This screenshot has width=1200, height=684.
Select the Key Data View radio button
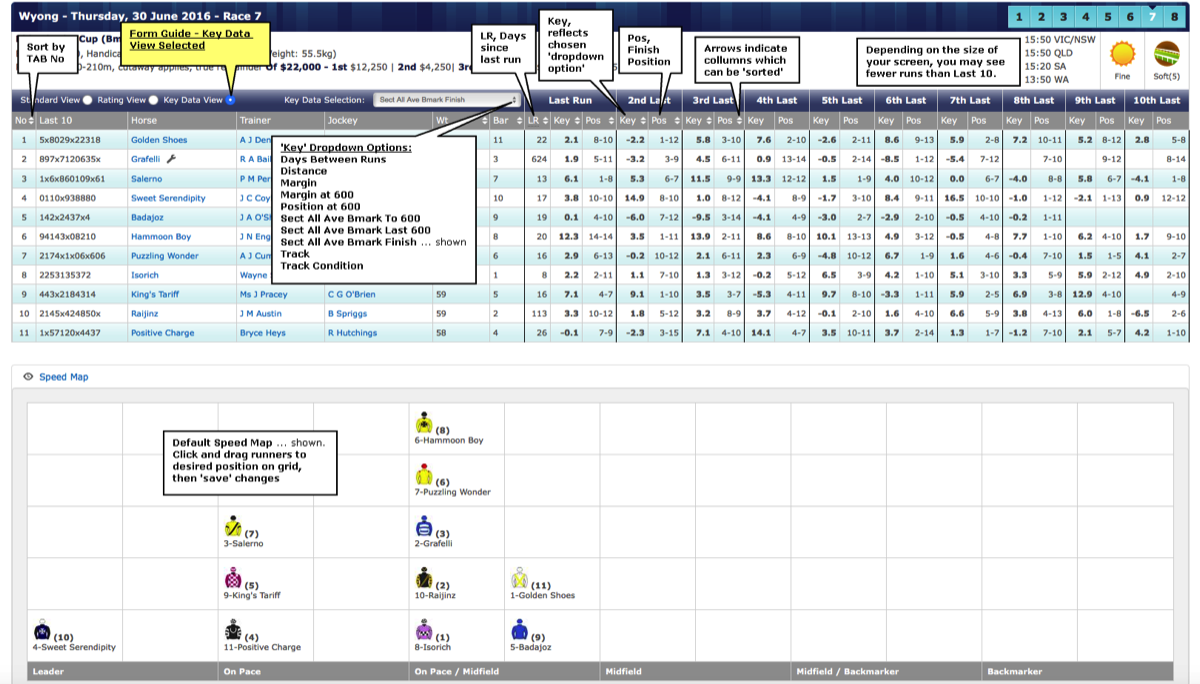[232, 100]
